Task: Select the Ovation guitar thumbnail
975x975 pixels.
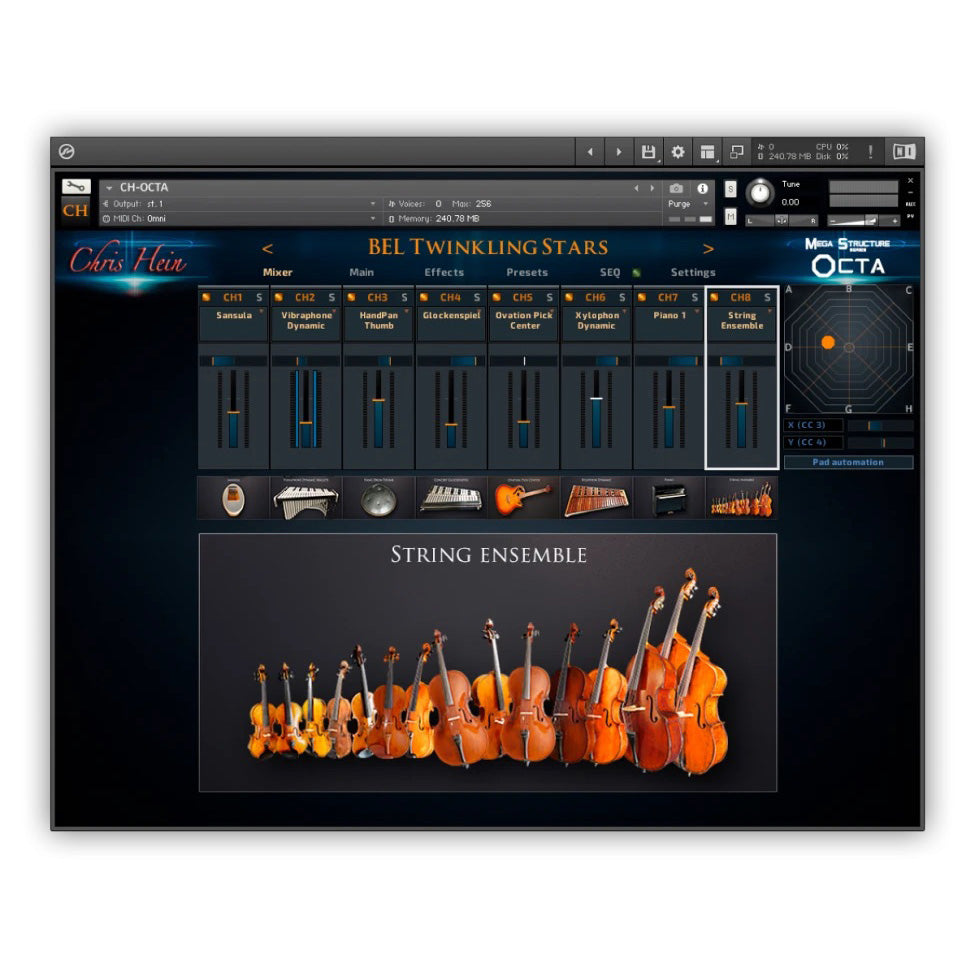Action: (524, 498)
